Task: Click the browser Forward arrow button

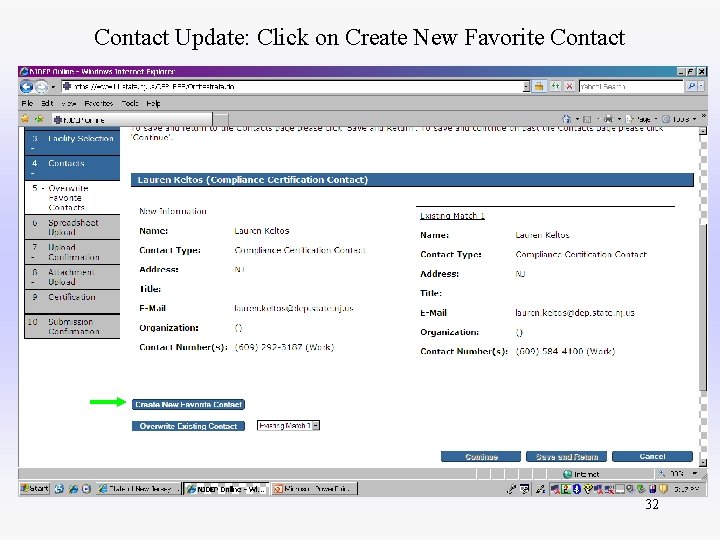Action: [41, 87]
